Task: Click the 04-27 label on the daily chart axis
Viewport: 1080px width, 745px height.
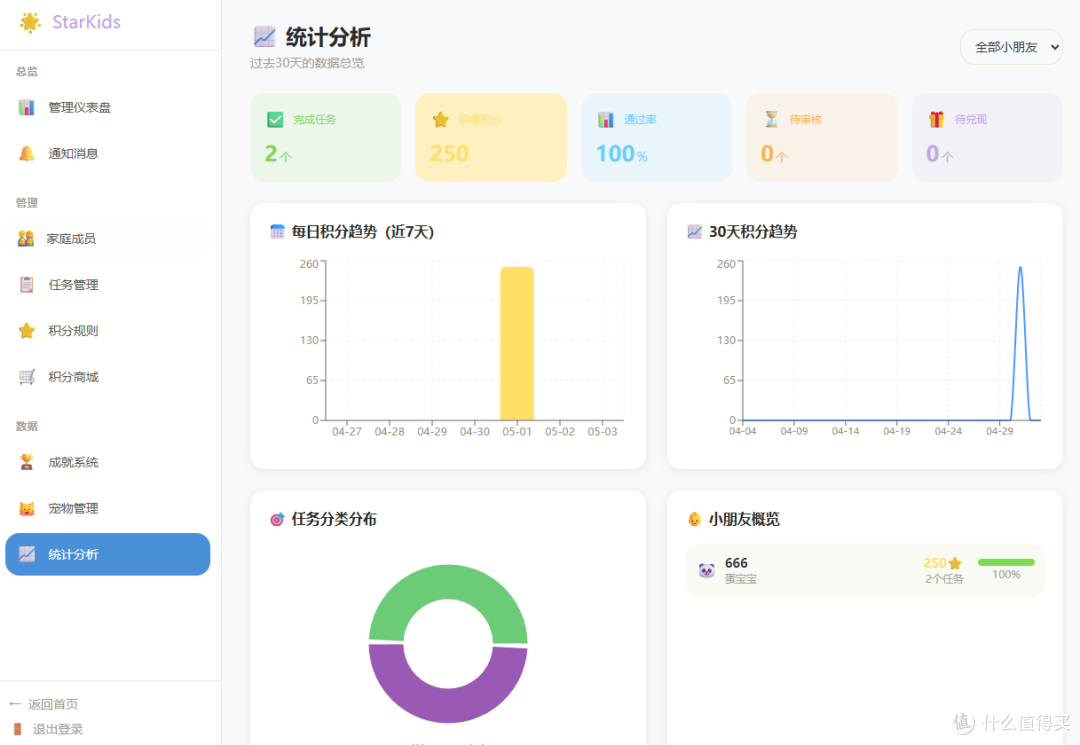Action: 346,432
